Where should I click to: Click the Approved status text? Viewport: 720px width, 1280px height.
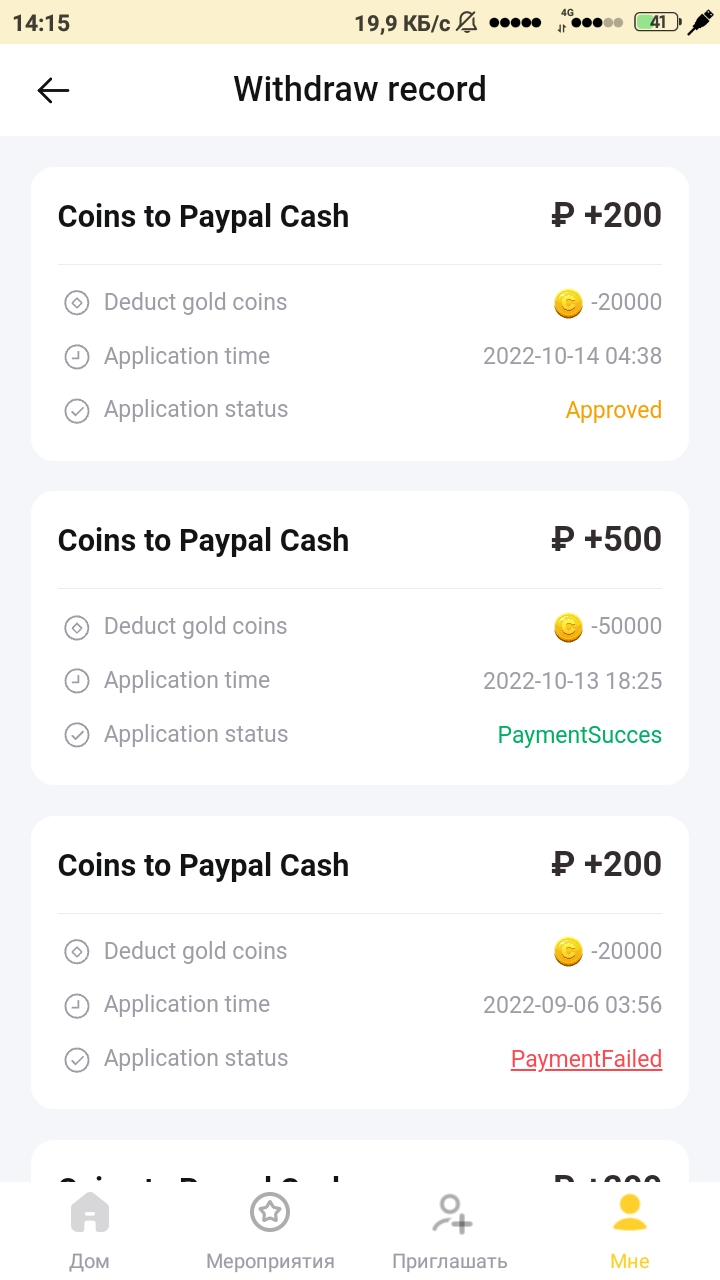pyautogui.click(x=614, y=410)
